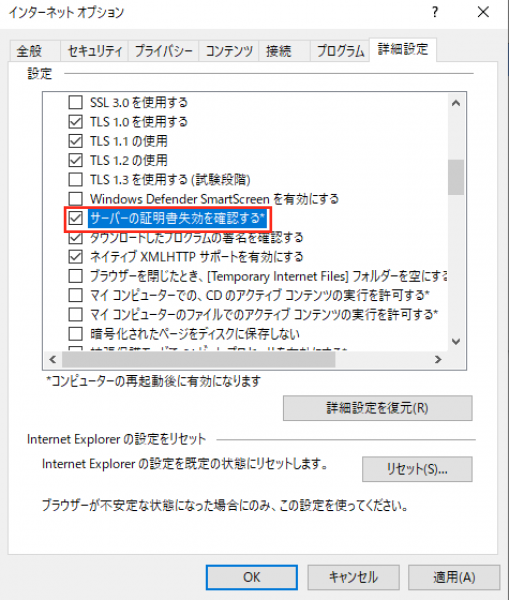Close the Internet Options dialog
Screen dimensions: 509x600
(483, 12)
